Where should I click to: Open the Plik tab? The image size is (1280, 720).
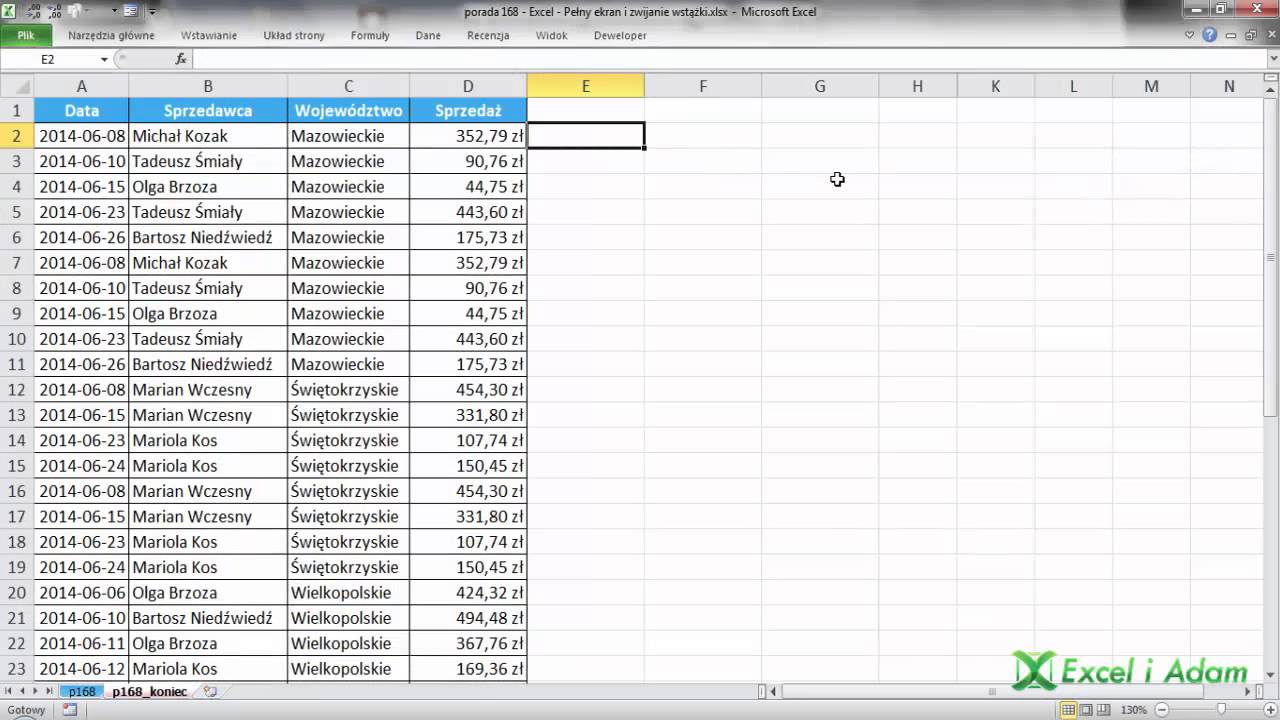pos(26,35)
